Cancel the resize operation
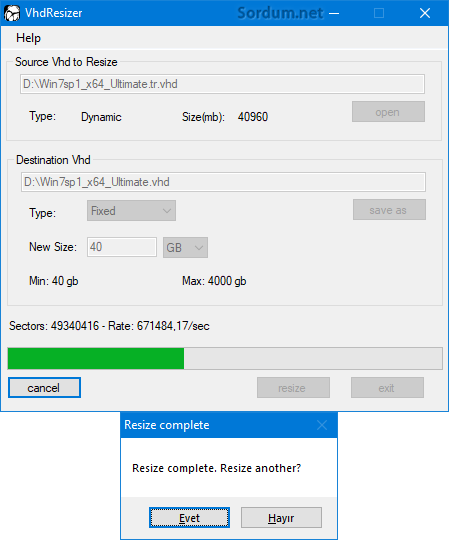 (44, 388)
